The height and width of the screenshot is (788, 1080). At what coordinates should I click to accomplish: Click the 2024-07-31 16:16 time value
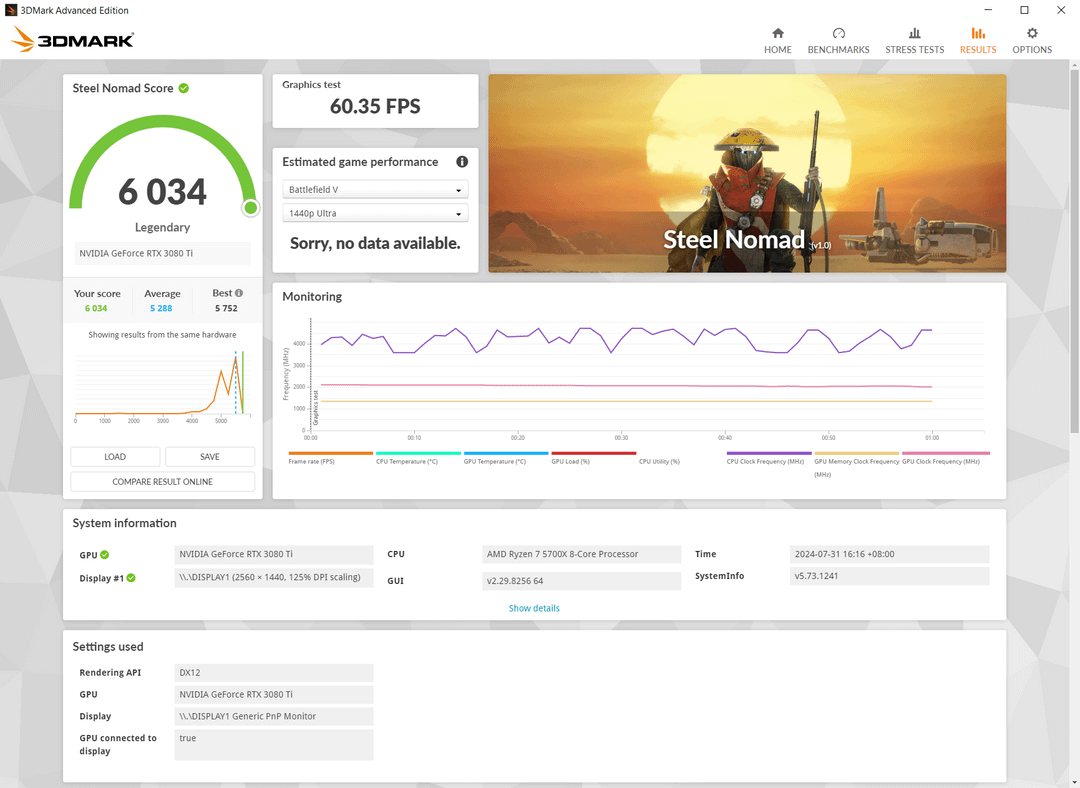click(889, 554)
